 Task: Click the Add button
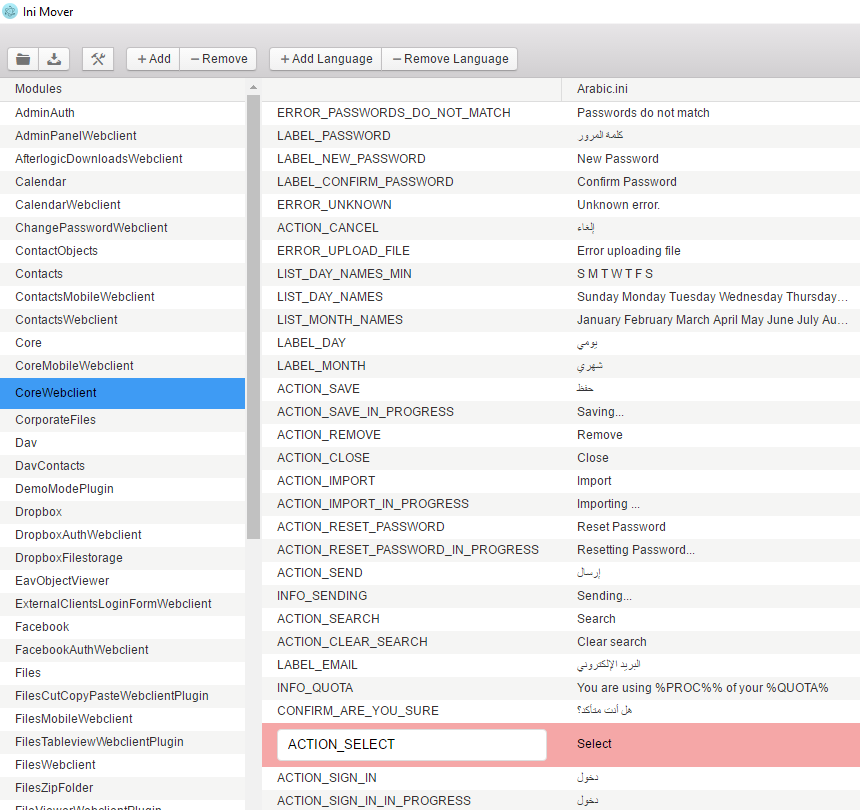154,59
